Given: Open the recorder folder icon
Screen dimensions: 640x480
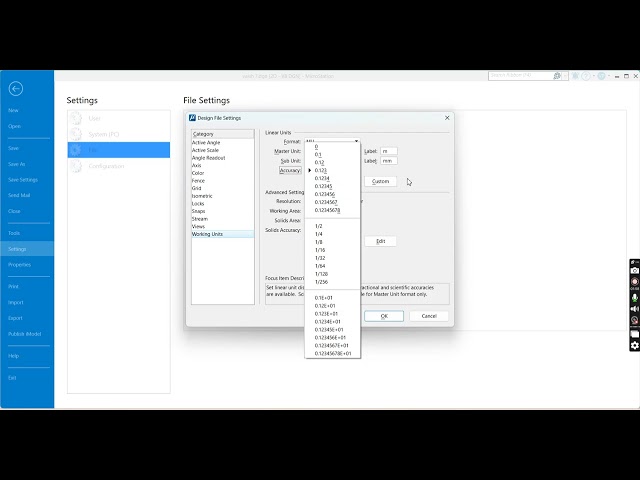Looking at the screenshot, I should [x=635, y=334].
